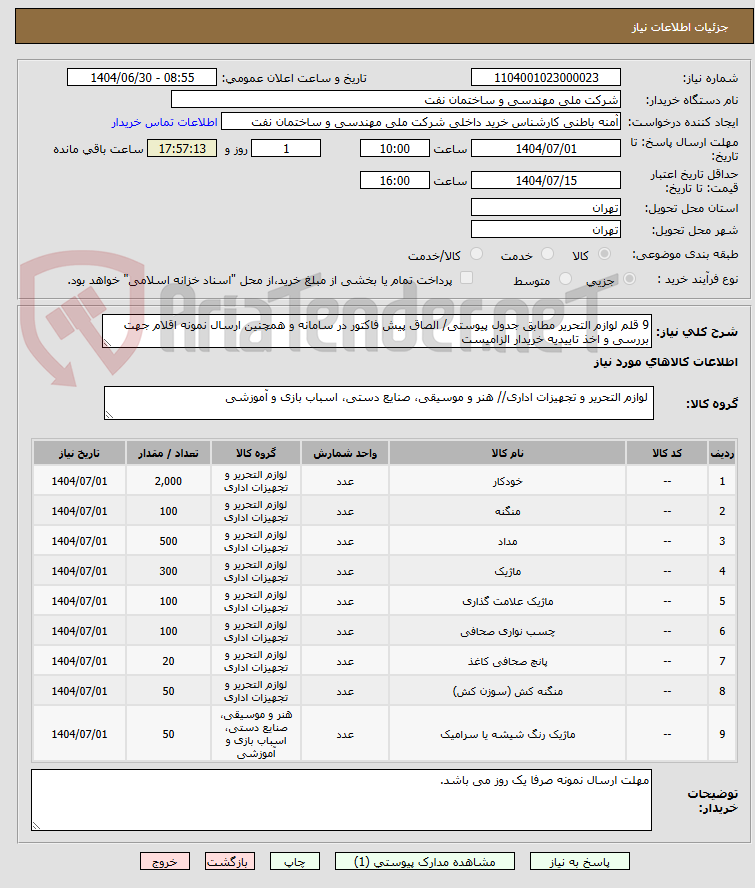Click the واحد شمارش column header
This screenshot has width=755, height=888.
pyautogui.click(x=345, y=453)
